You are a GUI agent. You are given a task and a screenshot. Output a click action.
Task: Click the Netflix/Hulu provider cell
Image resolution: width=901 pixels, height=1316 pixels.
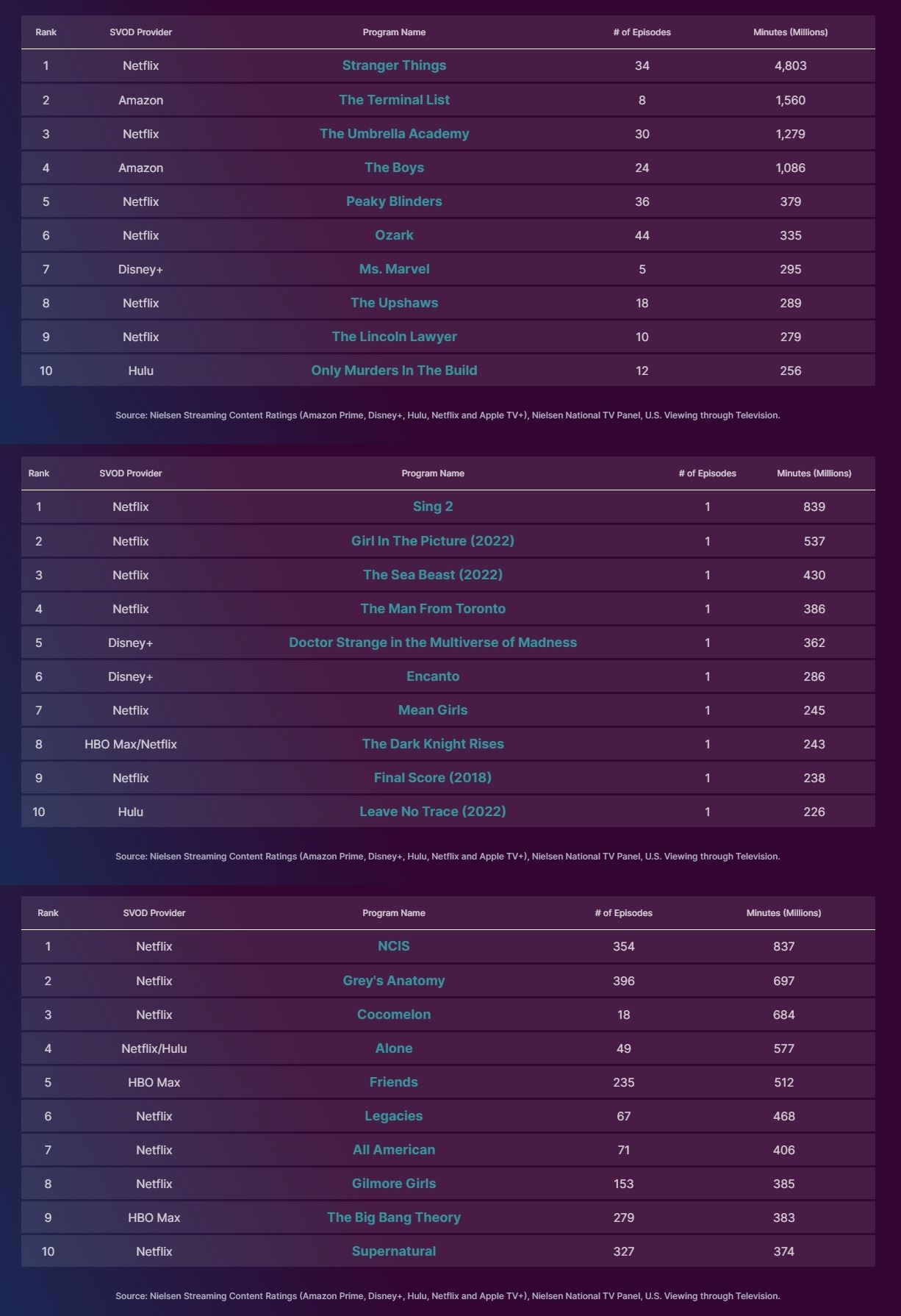coord(154,1048)
